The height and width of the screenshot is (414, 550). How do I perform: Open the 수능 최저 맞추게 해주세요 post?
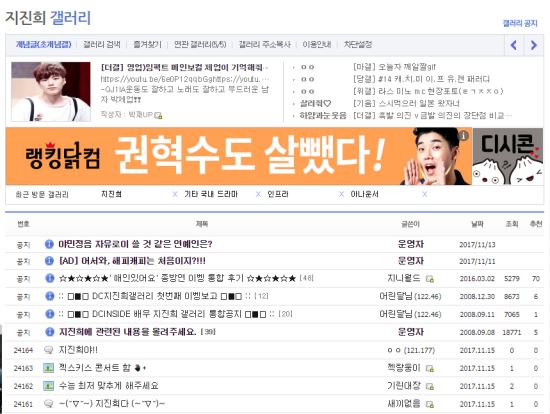coord(108,386)
